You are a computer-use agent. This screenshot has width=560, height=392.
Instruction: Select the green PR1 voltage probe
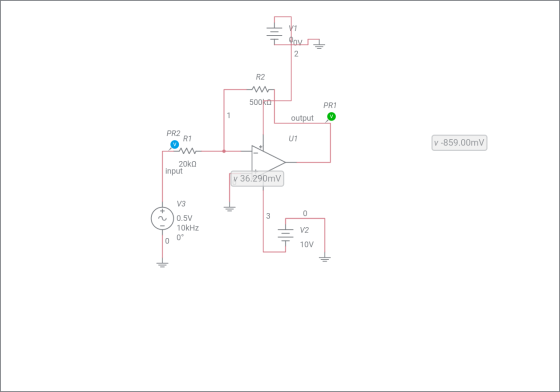click(331, 116)
